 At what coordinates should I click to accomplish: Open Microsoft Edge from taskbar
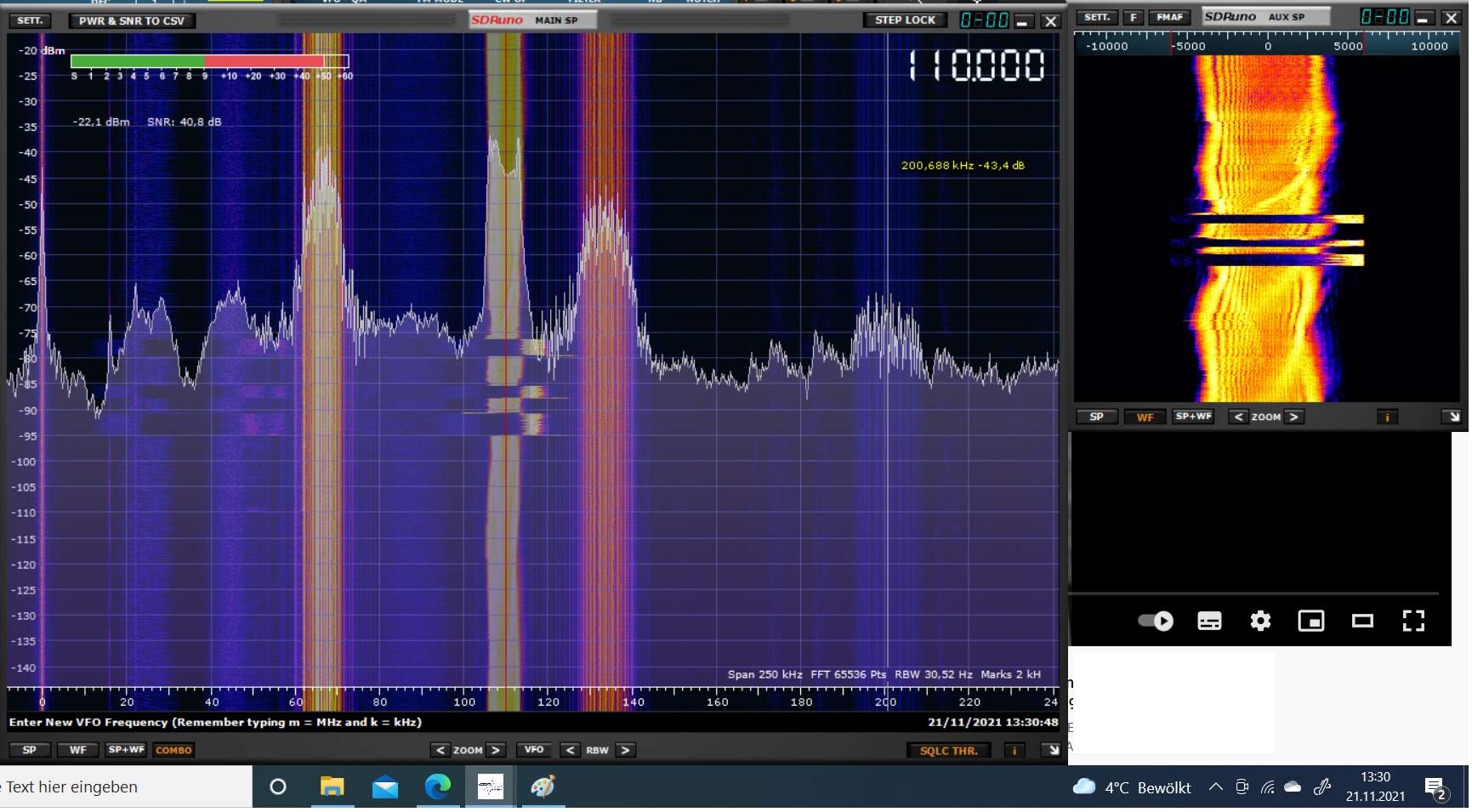point(438,787)
